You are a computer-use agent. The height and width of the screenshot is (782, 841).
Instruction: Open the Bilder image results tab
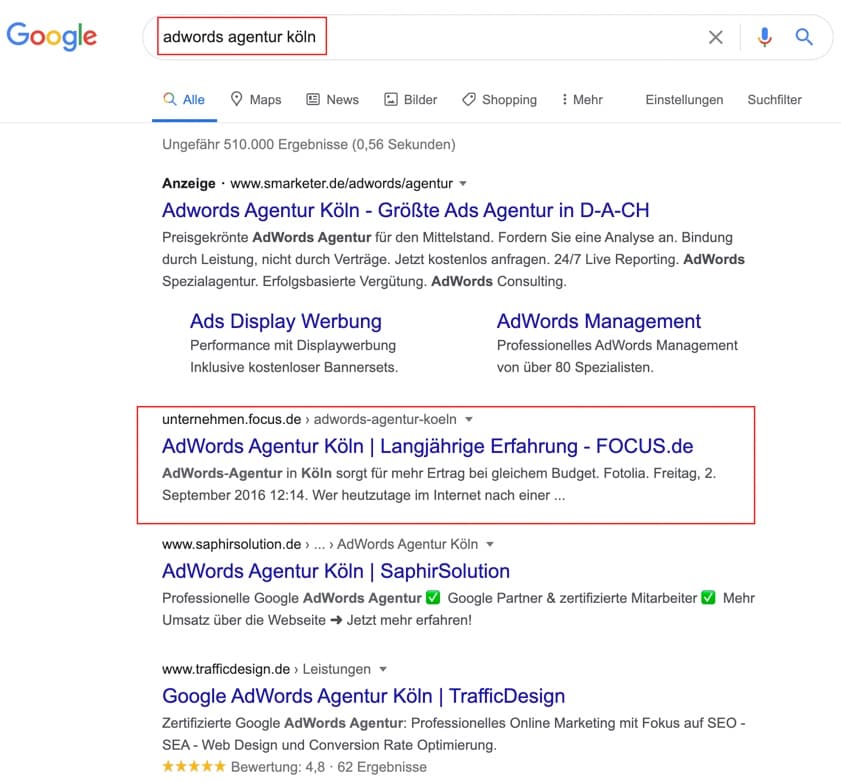tap(410, 100)
